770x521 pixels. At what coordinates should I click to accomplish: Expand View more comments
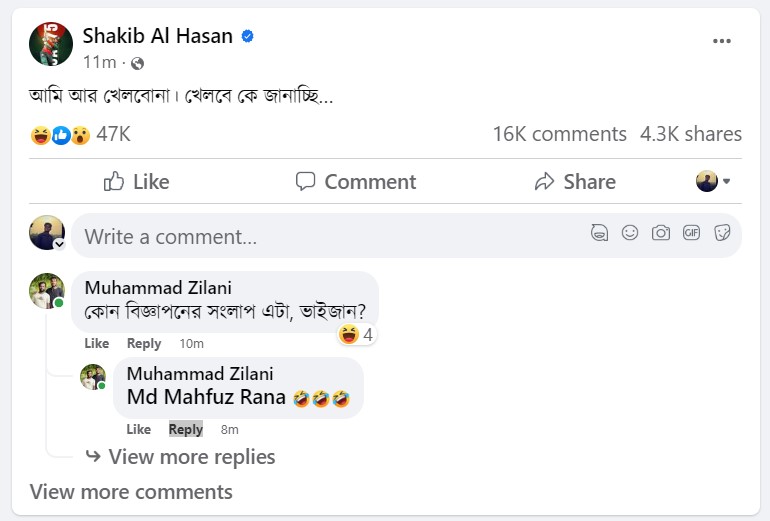(x=131, y=492)
